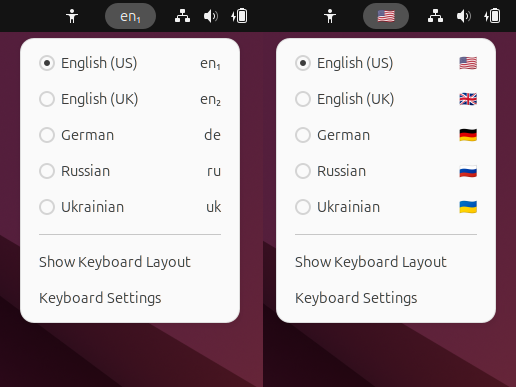Click volume speaker icon in right top bar
The width and height of the screenshot is (516, 387).
tap(464, 16)
